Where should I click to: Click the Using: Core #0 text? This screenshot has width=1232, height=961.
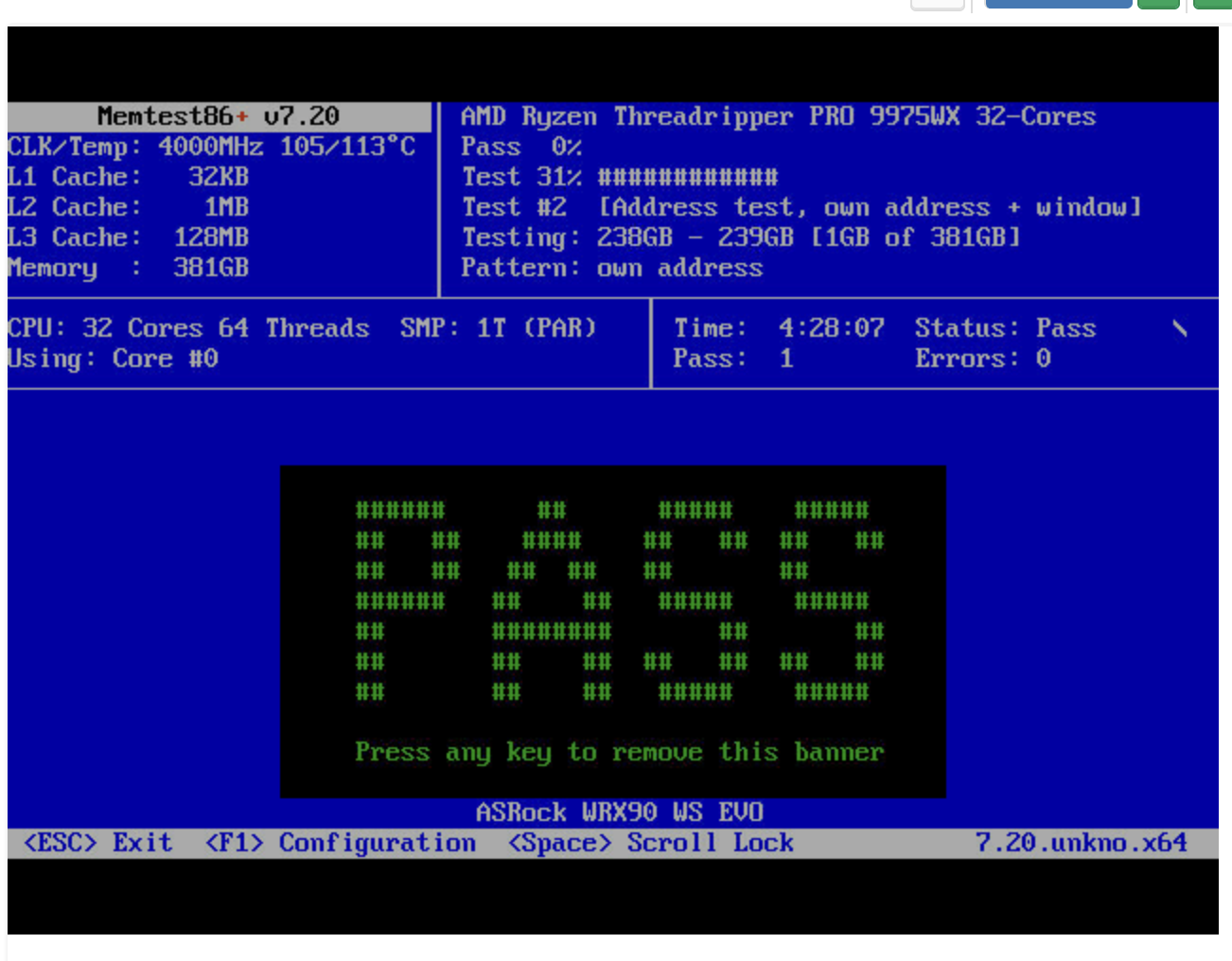tap(113, 358)
